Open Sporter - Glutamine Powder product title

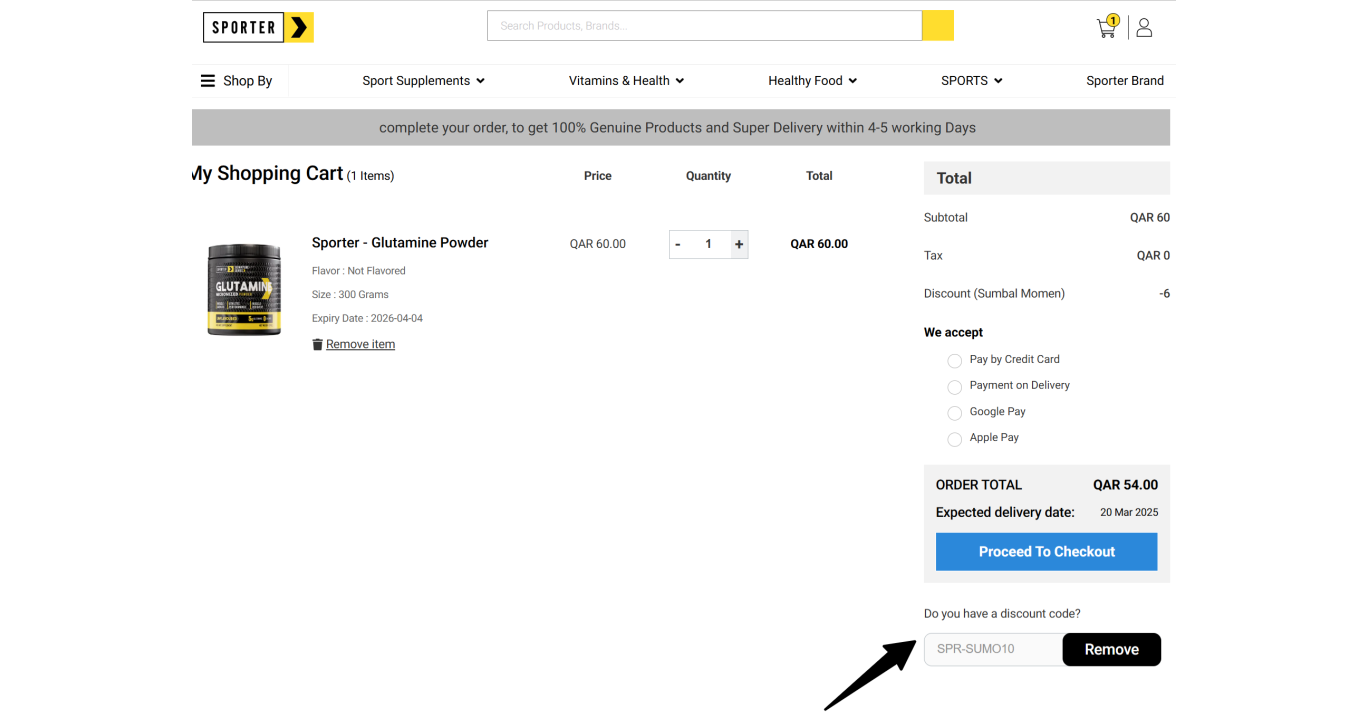coord(400,243)
